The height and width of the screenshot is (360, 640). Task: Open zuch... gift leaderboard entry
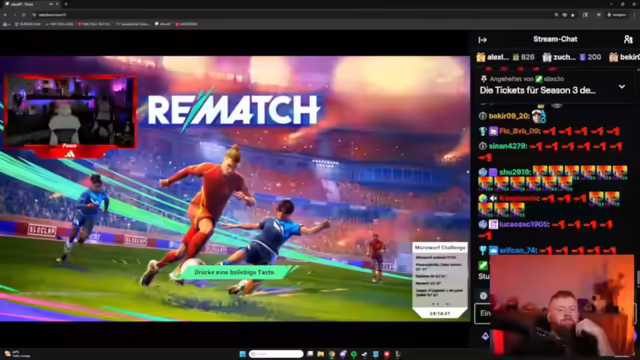[571, 58]
